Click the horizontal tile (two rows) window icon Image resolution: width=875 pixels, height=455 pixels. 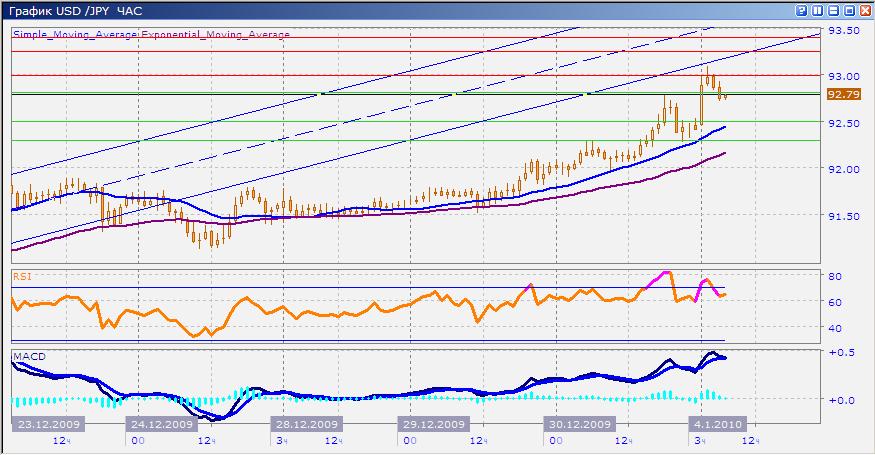(834, 11)
